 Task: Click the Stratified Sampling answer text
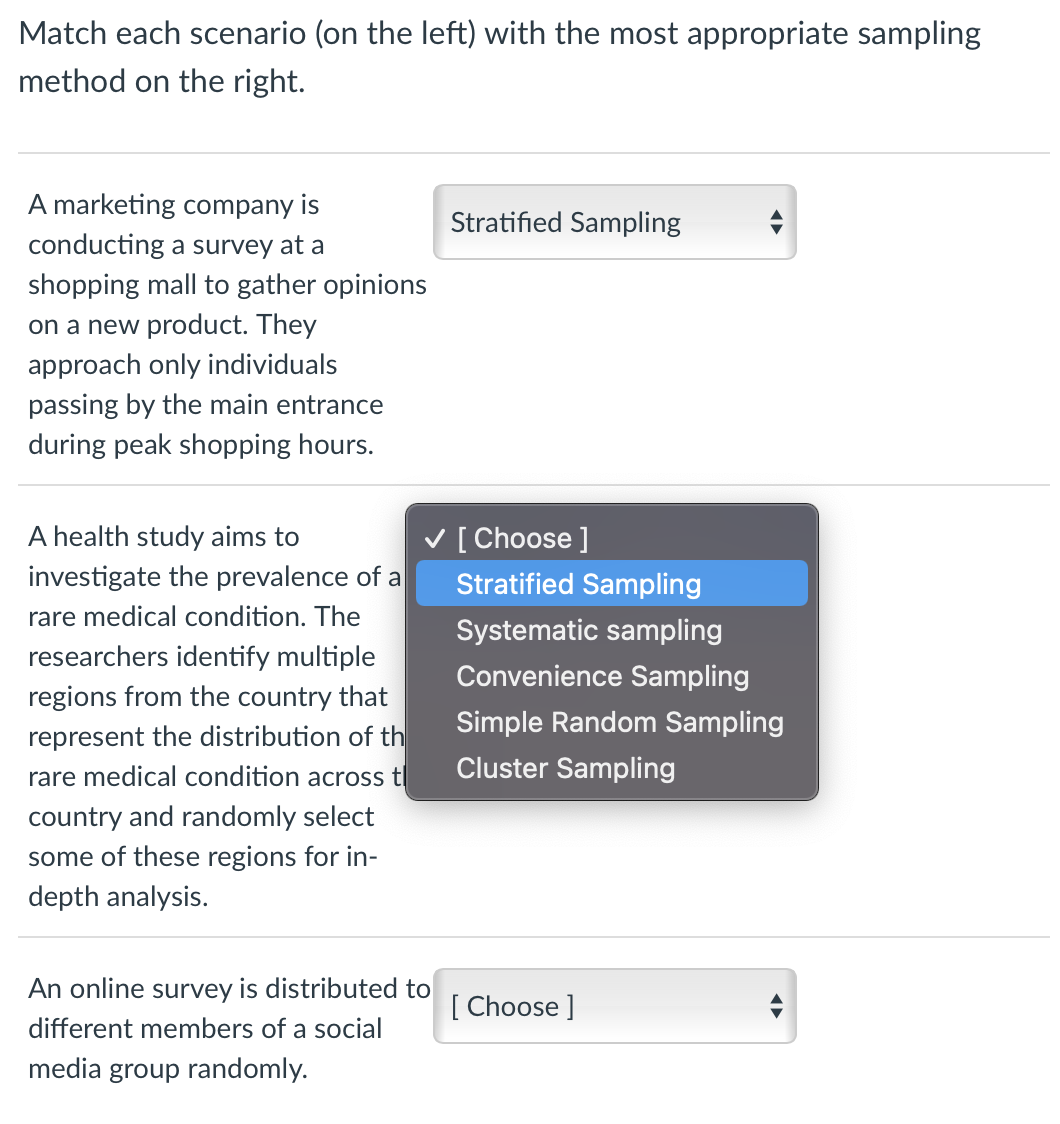[565, 222]
